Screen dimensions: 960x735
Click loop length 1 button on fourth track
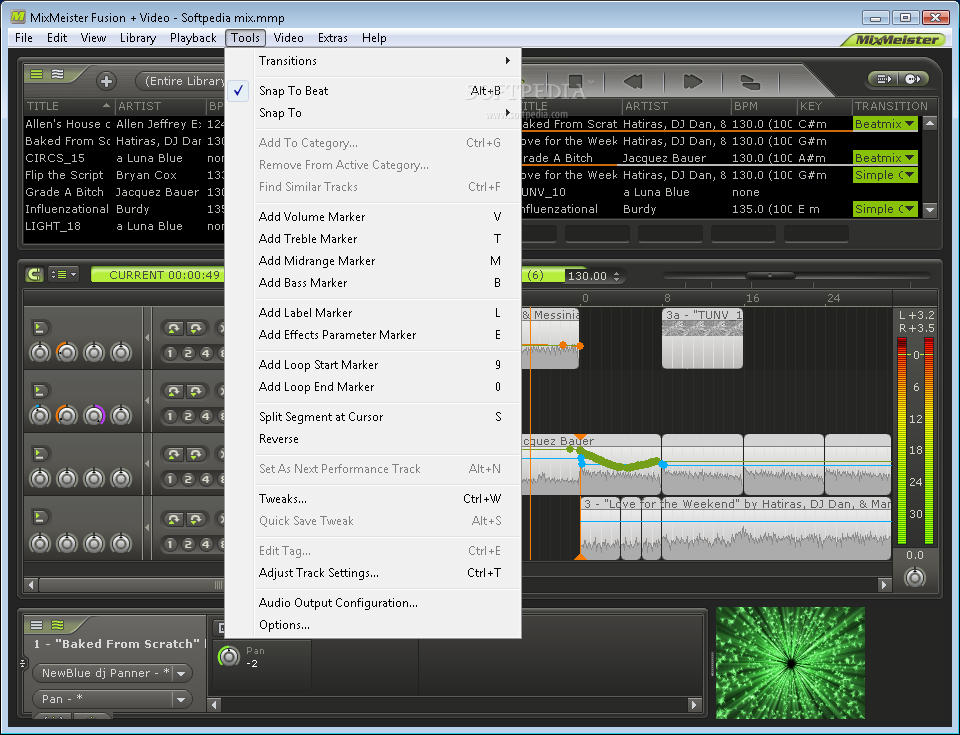tap(171, 544)
